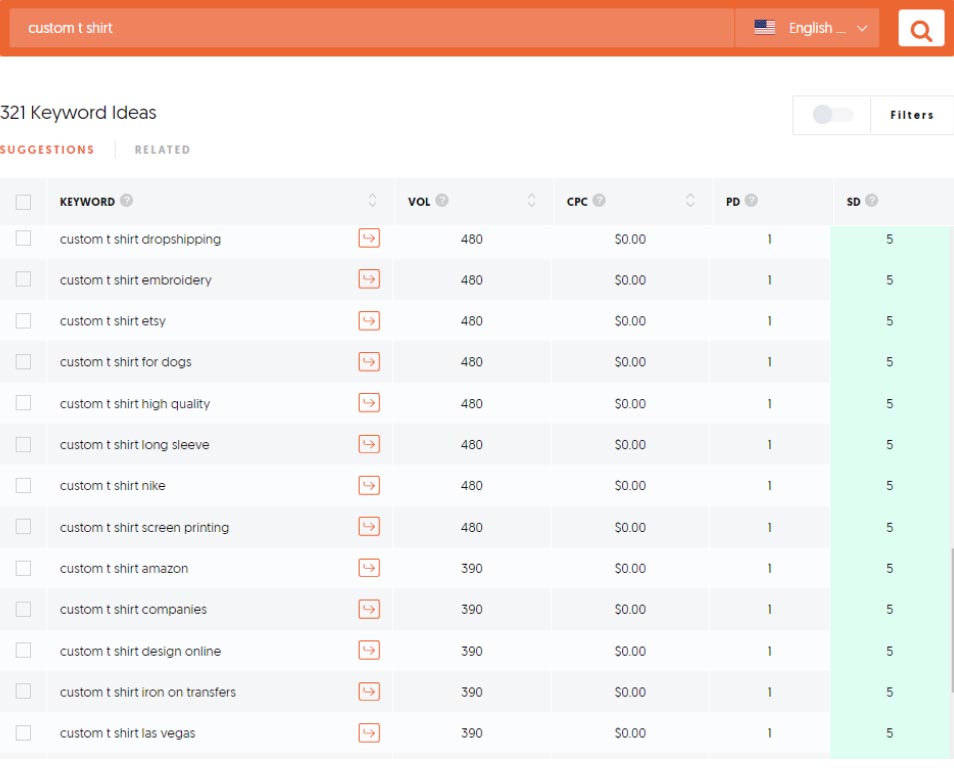
Task: Open arrow icon for custom t shirt companies
Action: 369,609
